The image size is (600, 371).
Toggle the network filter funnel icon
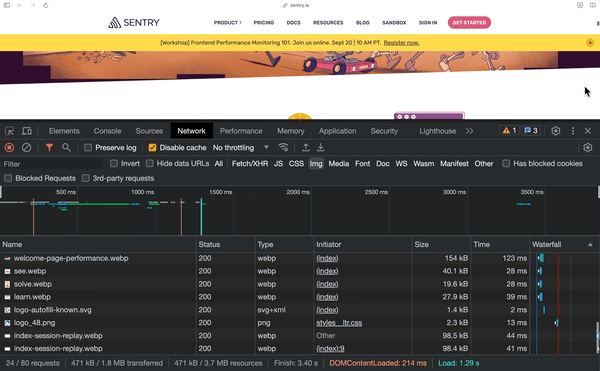click(x=49, y=147)
